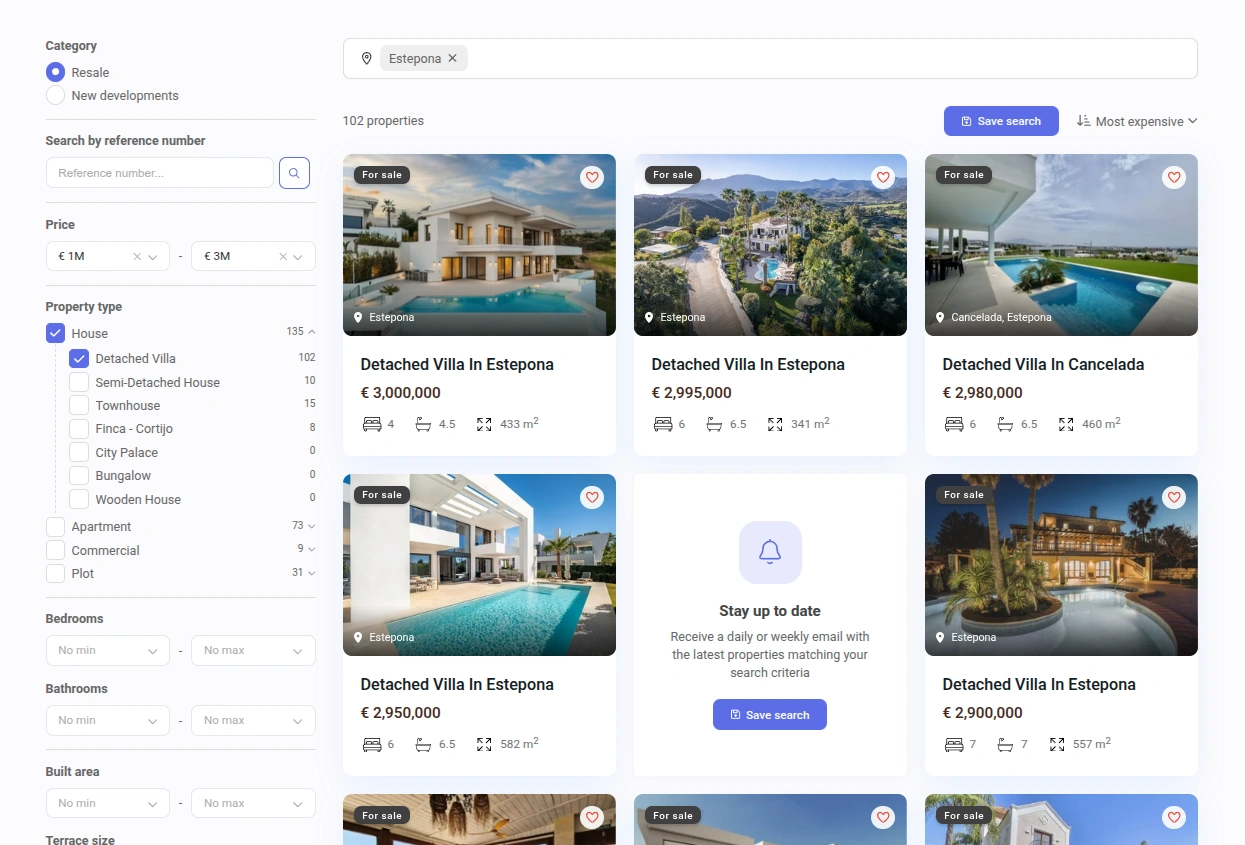Click the reference number search magnifier button
Image resolution: width=1245 pixels, height=845 pixels.
click(x=294, y=173)
